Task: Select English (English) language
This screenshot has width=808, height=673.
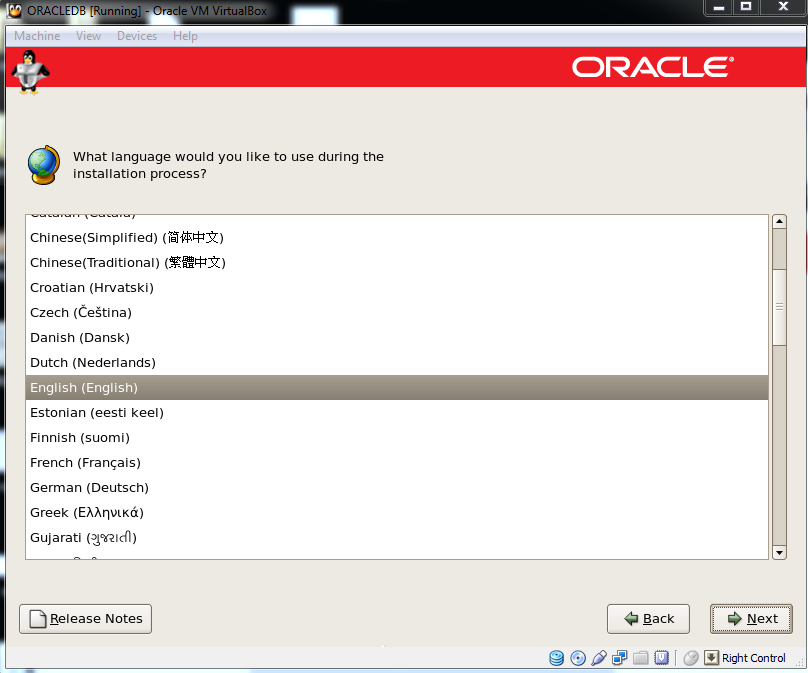Action: point(397,388)
